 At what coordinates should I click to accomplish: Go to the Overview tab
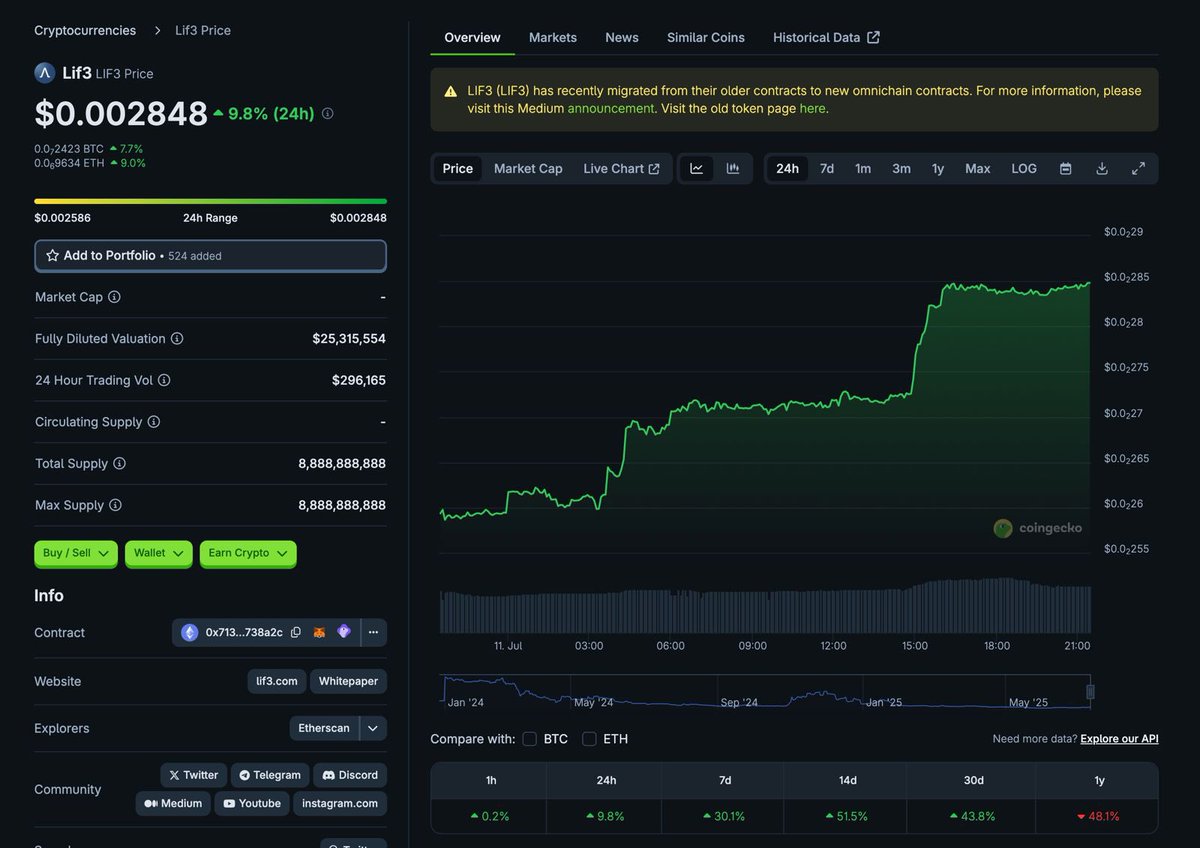point(472,37)
